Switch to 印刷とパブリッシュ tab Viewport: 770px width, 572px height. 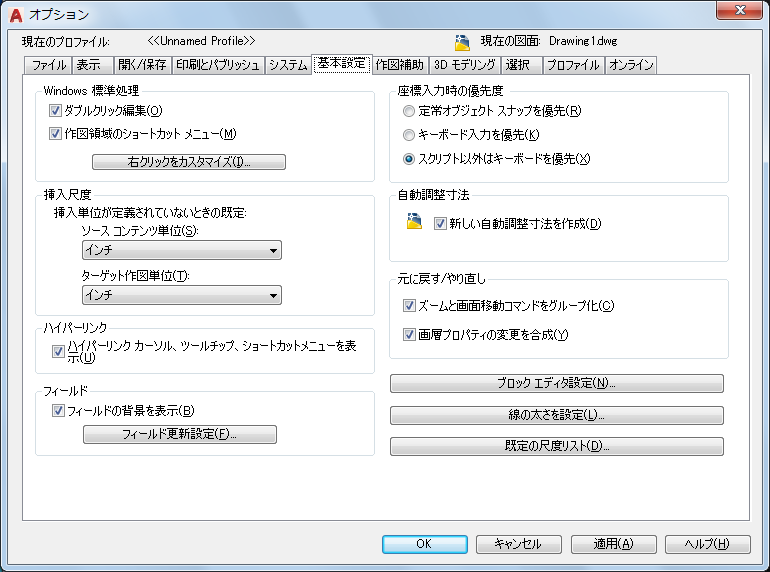(218, 65)
